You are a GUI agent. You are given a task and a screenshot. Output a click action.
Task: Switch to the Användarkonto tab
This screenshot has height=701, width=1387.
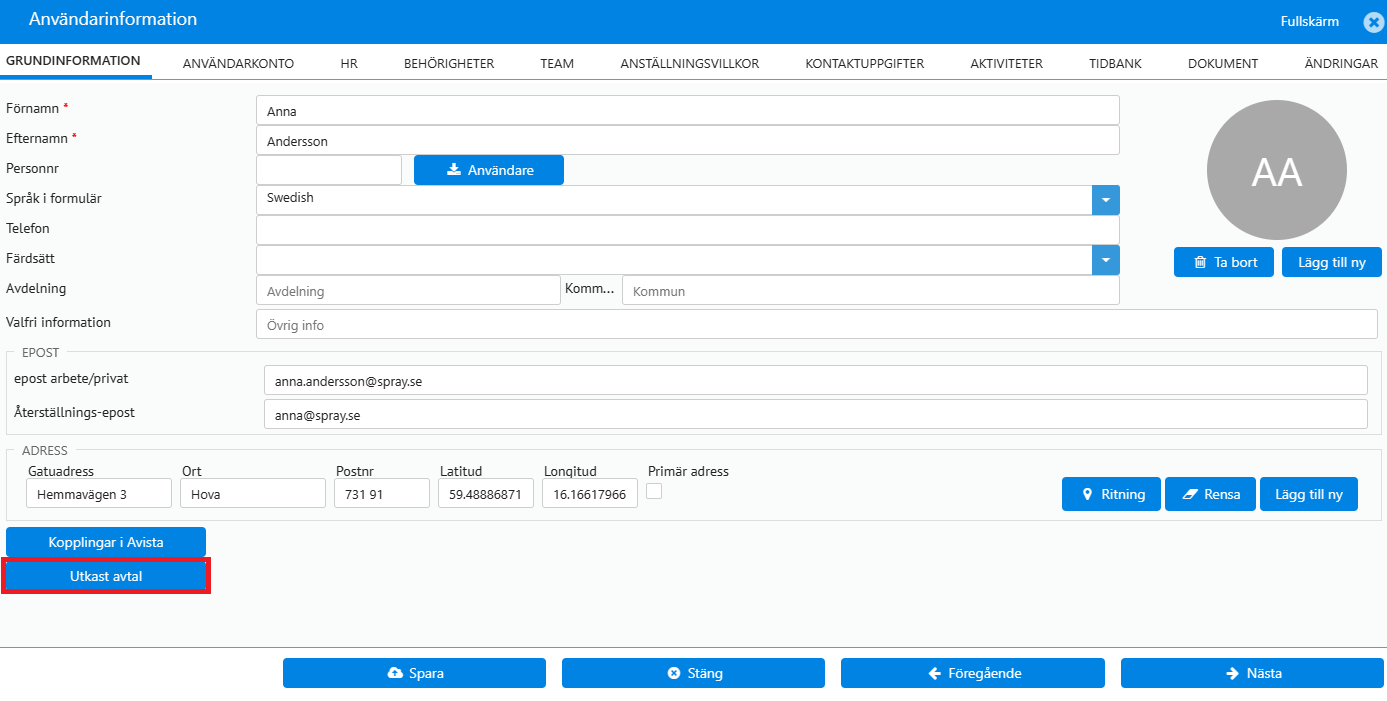[238, 63]
